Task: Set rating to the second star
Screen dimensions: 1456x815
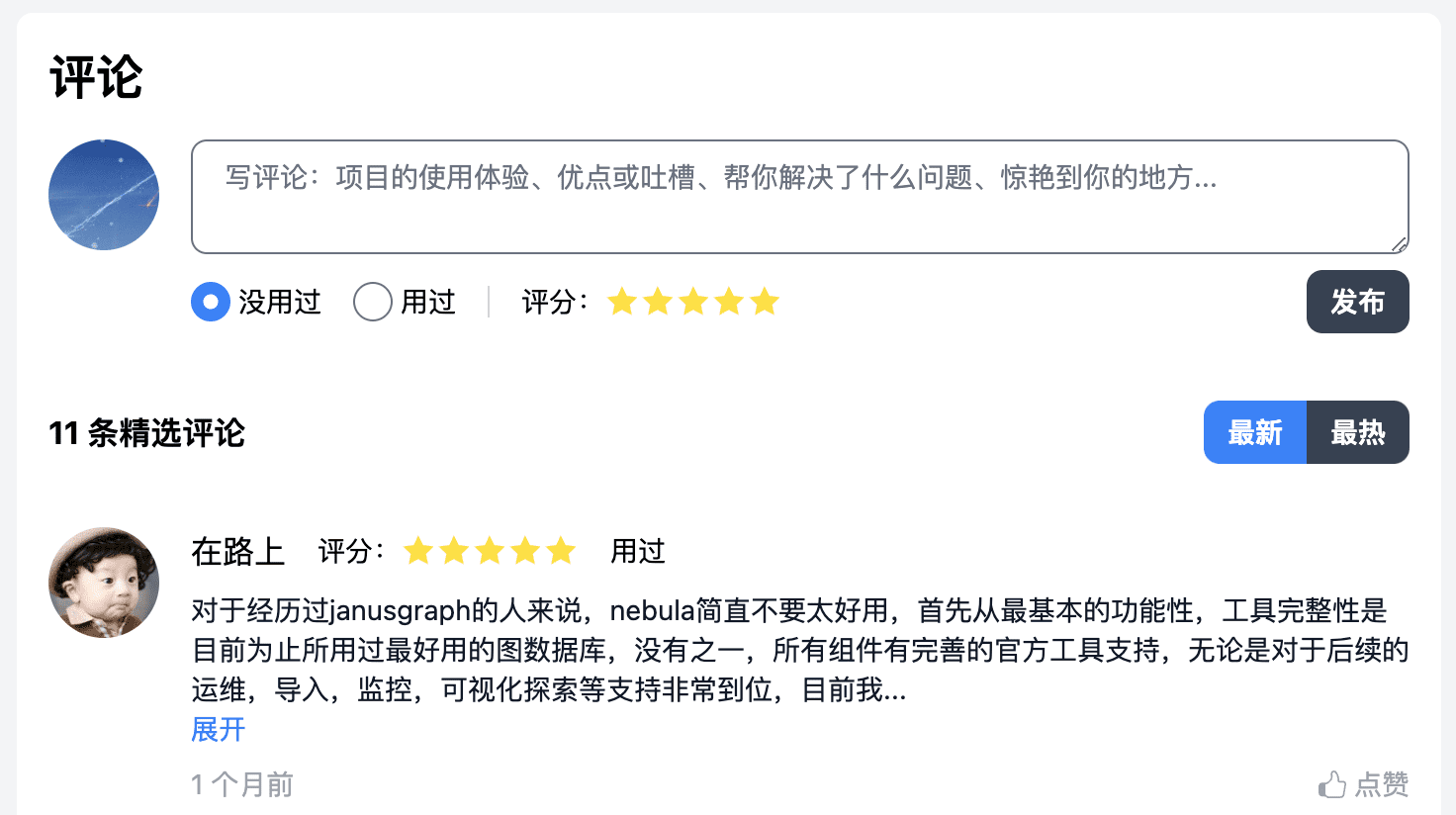Action: (658, 302)
